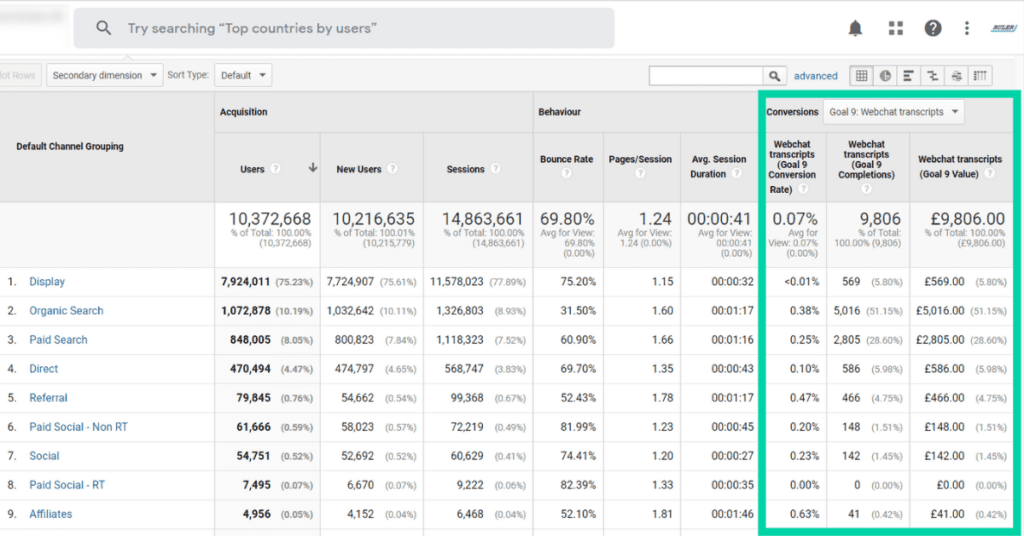Switch to the pivot table view
The image size is (1024, 536).
(x=980, y=76)
